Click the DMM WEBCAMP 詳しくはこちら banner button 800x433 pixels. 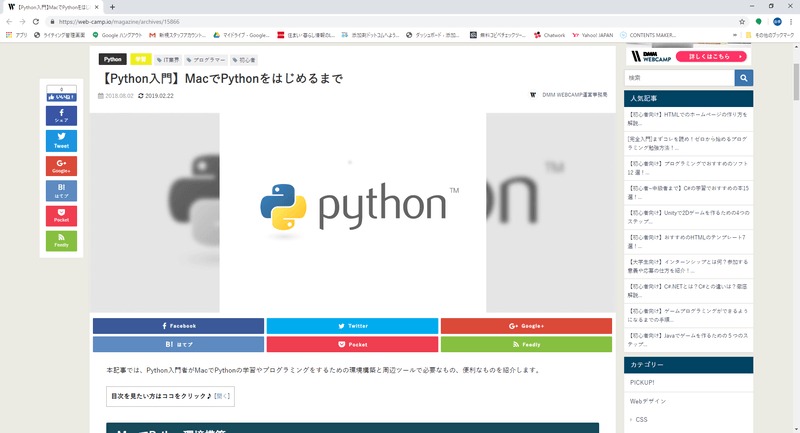(711, 57)
